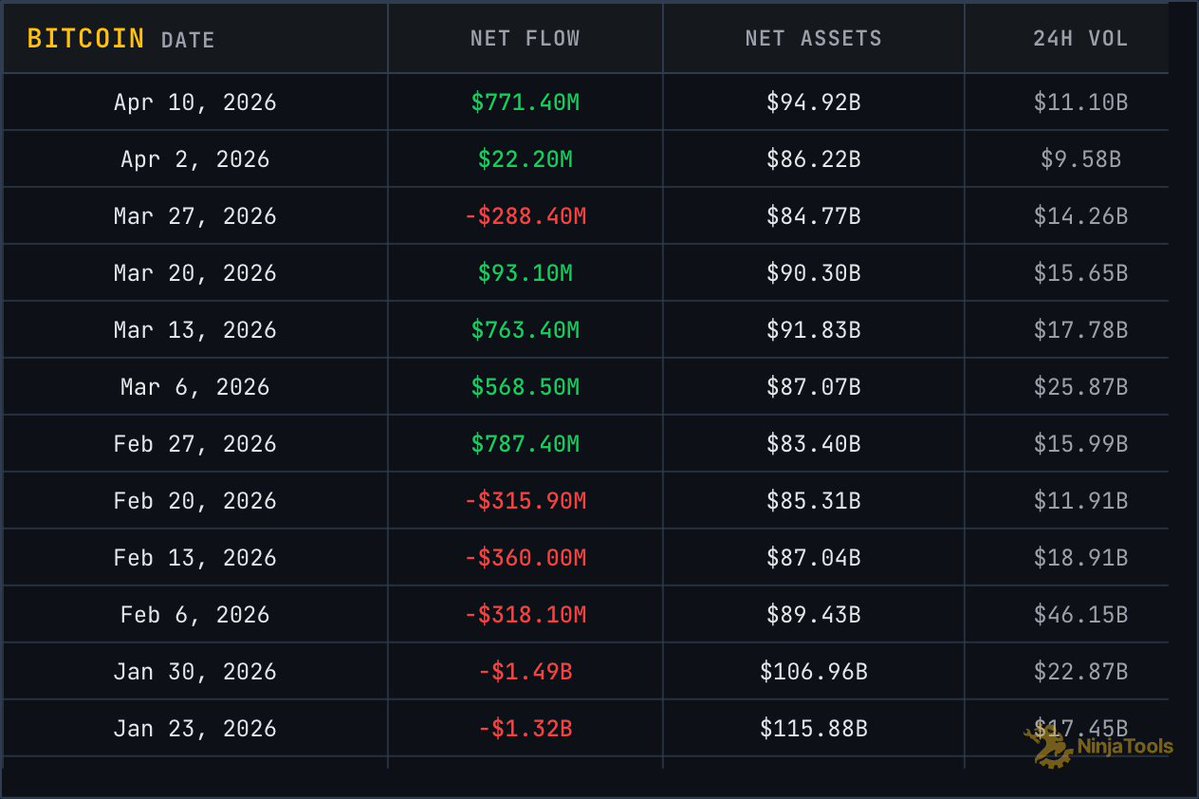Select the Jan 30, 2026 date cell
Image resolution: width=1199 pixels, height=799 pixels.
(195, 672)
